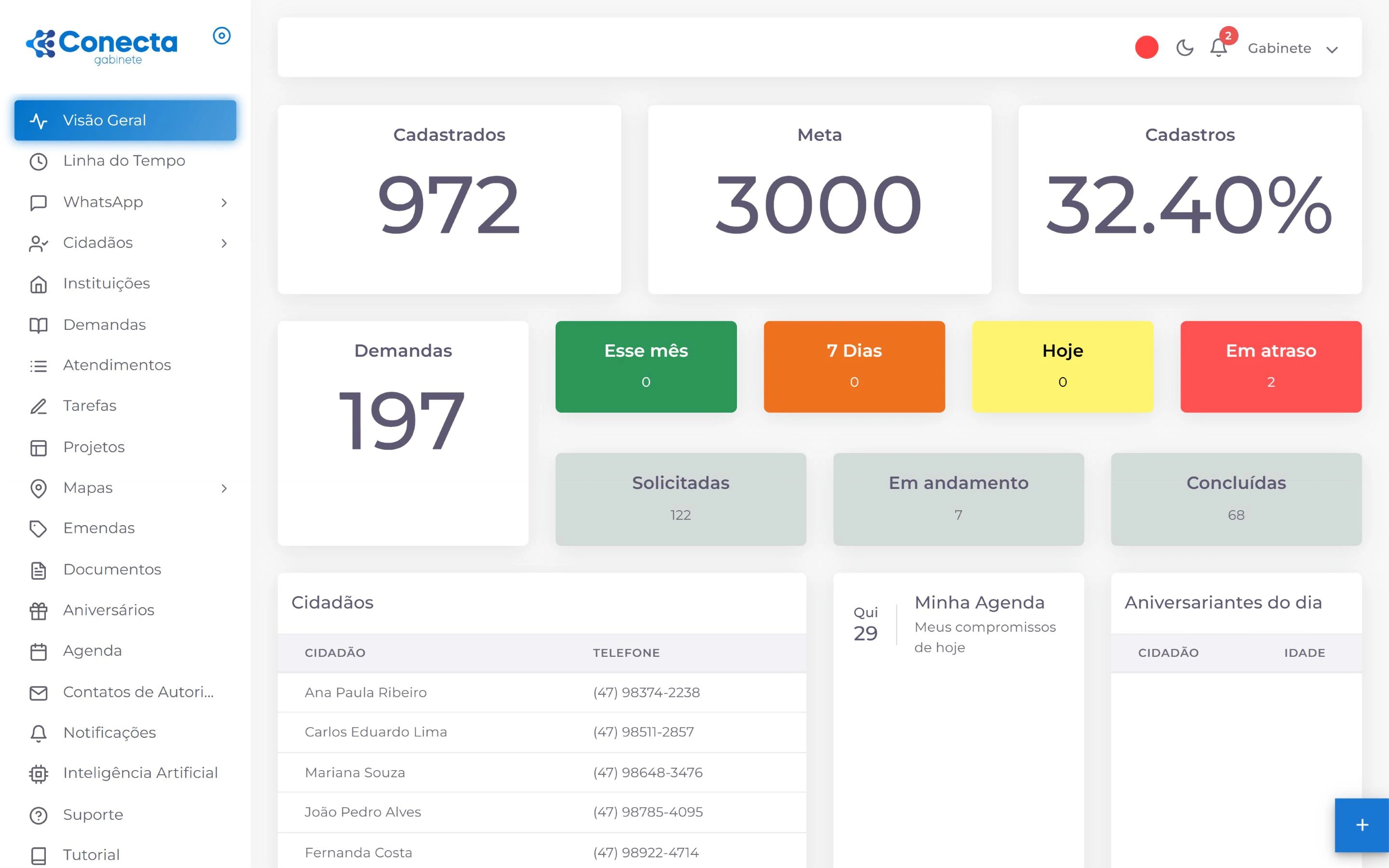Click the Notificações bell icon in sidebar

(39, 733)
